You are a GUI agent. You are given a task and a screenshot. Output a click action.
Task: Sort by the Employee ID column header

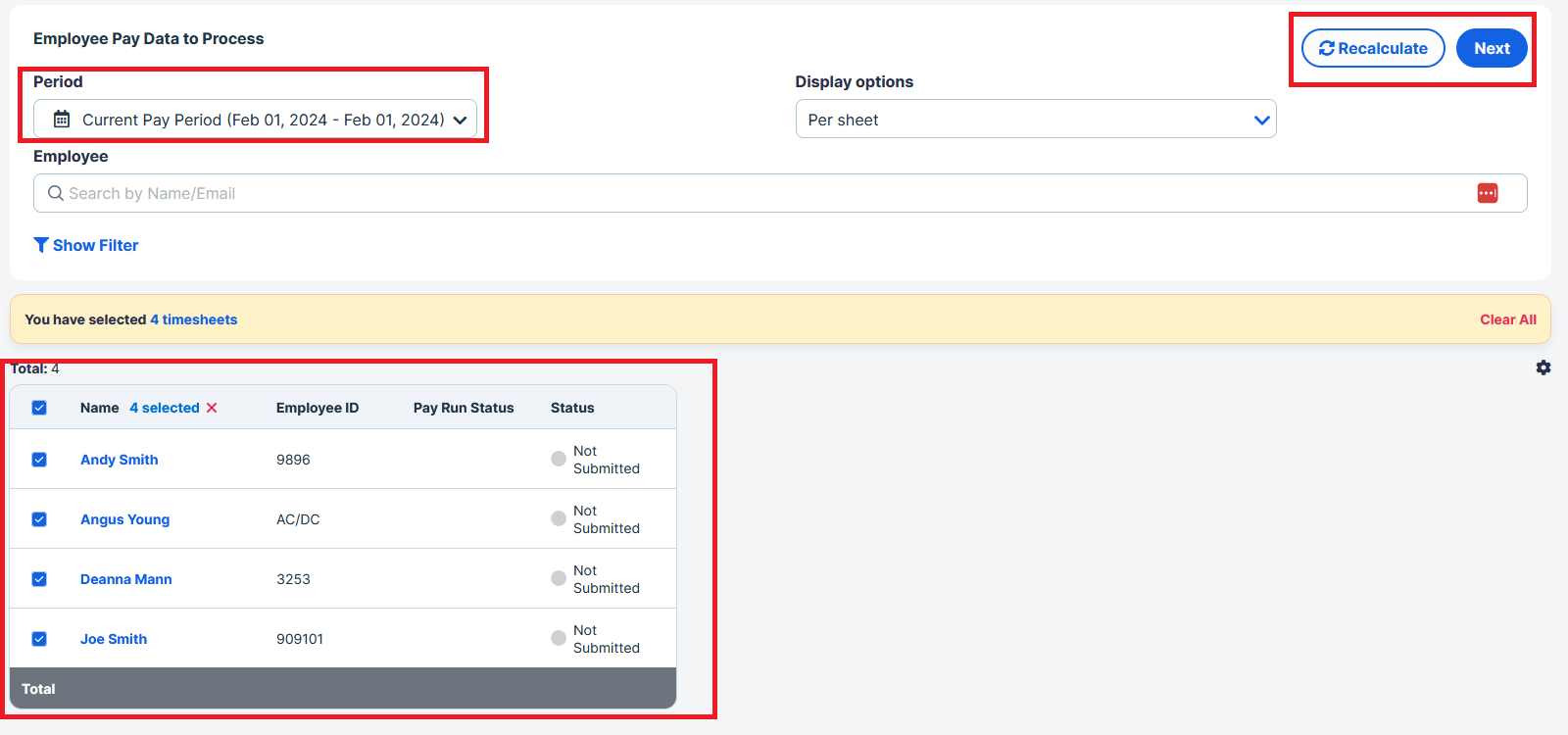317,408
